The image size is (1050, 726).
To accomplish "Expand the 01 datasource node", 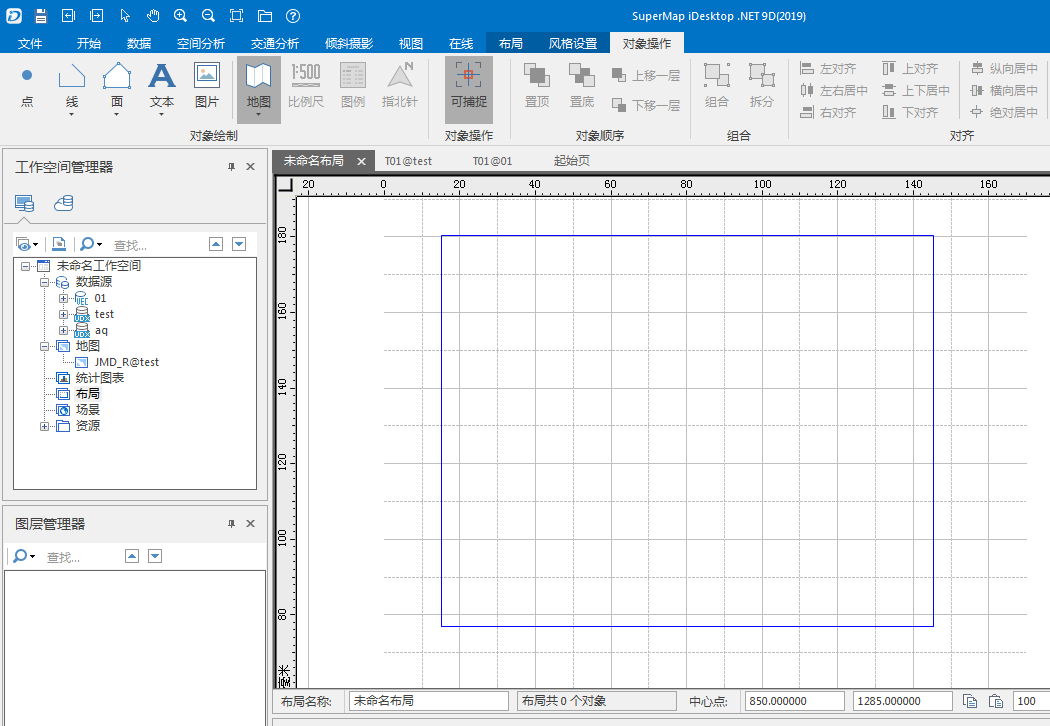I will (63, 298).
